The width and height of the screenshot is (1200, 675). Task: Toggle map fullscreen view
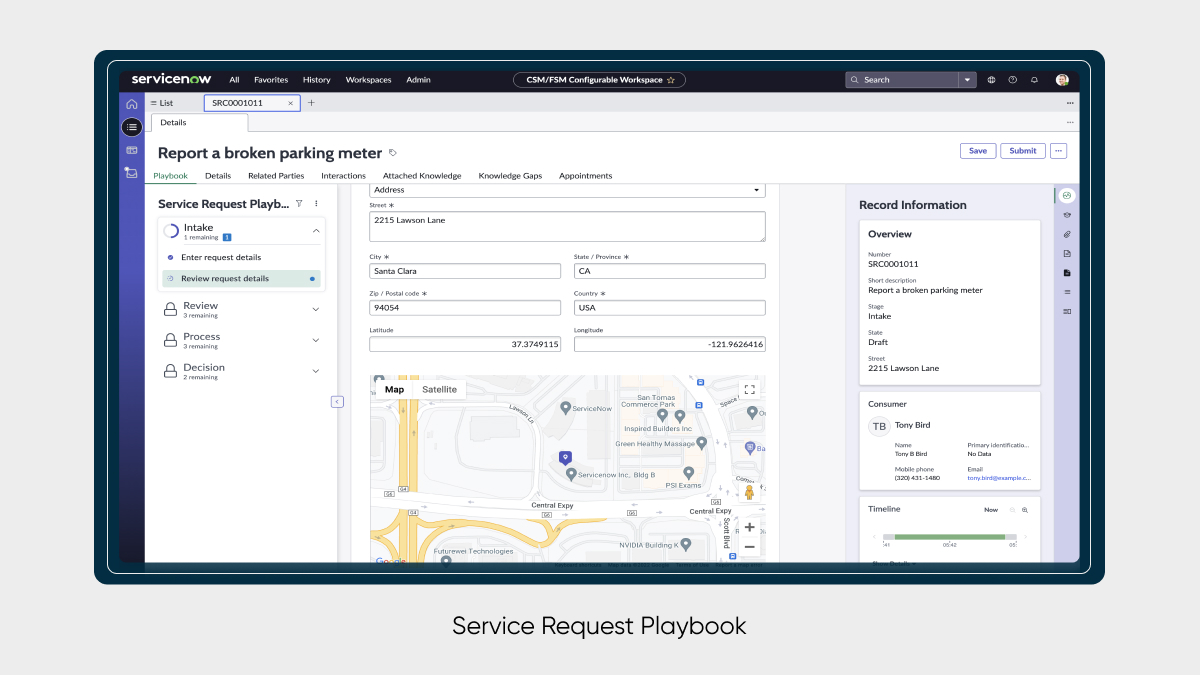tap(749, 390)
